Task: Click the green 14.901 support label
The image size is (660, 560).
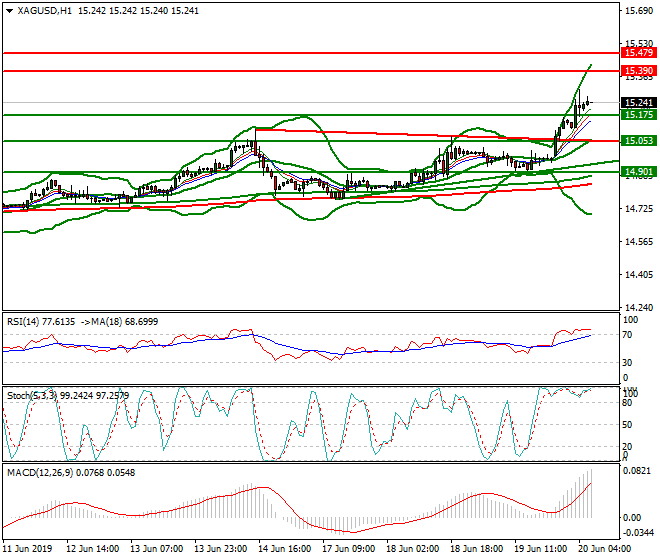Action: tap(639, 172)
